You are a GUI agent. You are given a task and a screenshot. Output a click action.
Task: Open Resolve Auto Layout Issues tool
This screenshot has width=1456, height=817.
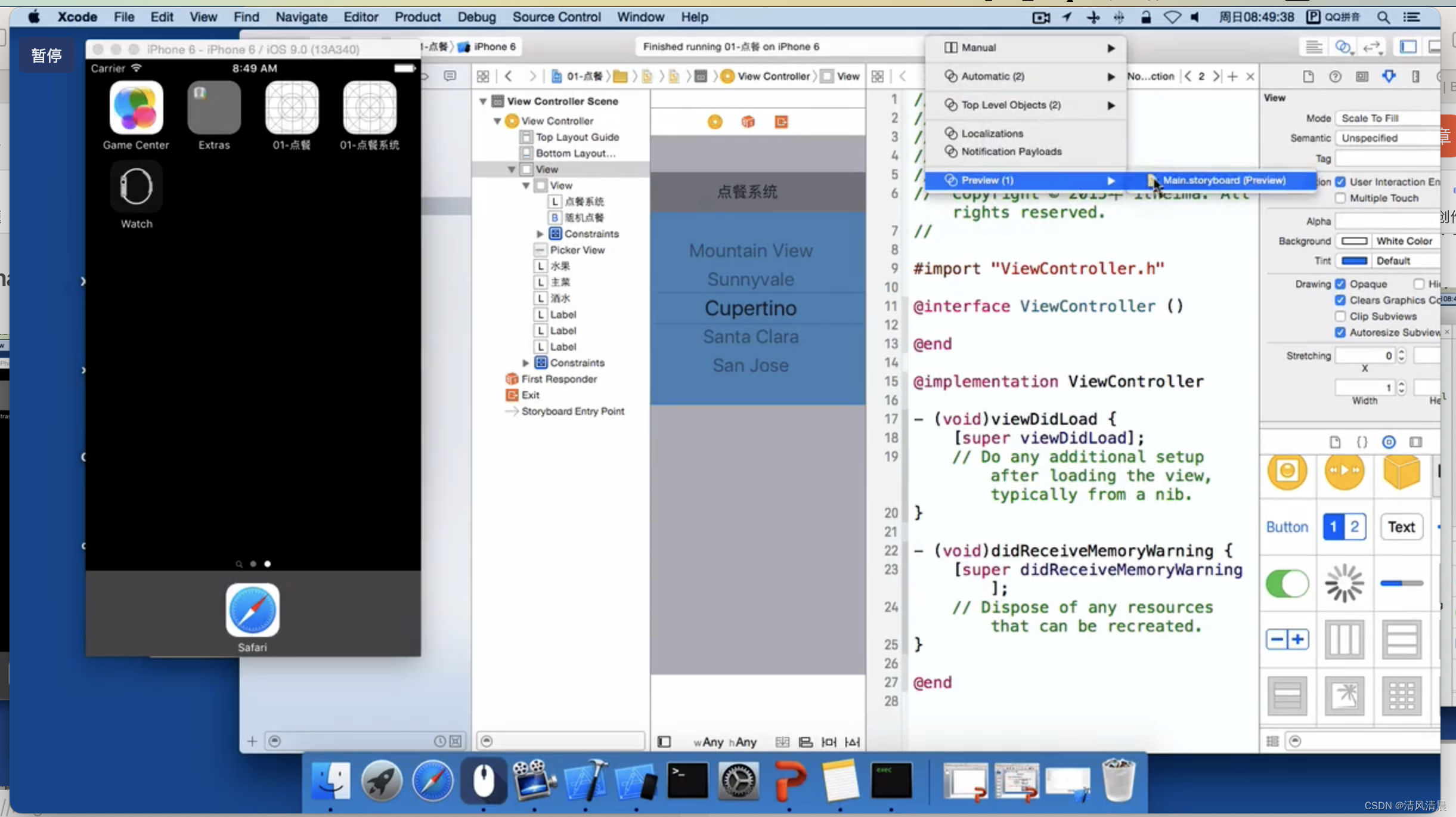(853, 742)
